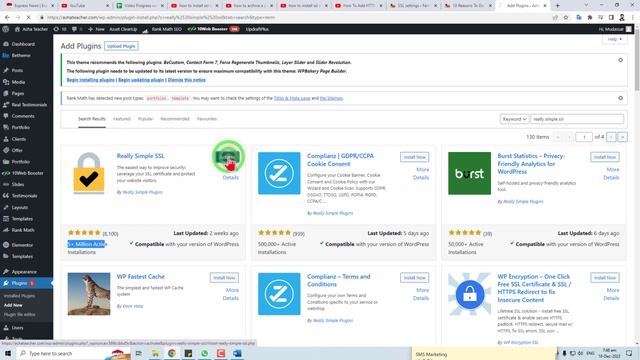The height and width of the screenshot is (360, 640).
Task: Open Offer section in sidebar
Action: [17, 150]
